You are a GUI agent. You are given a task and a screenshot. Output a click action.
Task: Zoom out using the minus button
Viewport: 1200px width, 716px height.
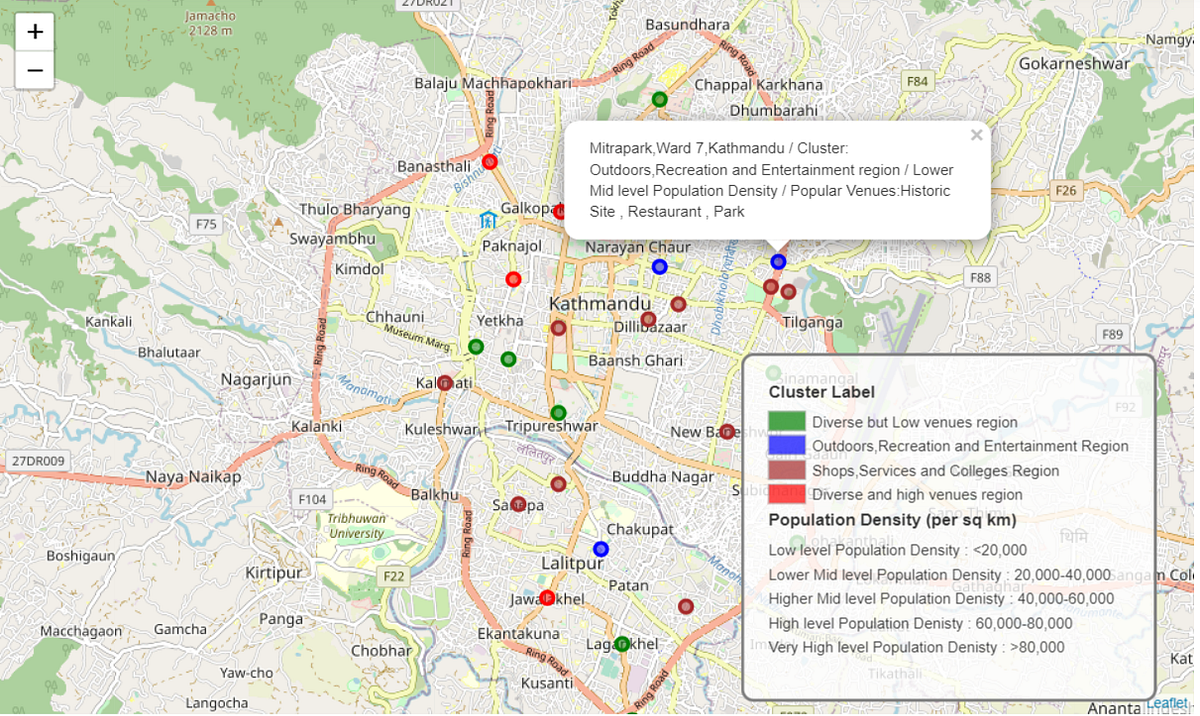coord(34,69)
